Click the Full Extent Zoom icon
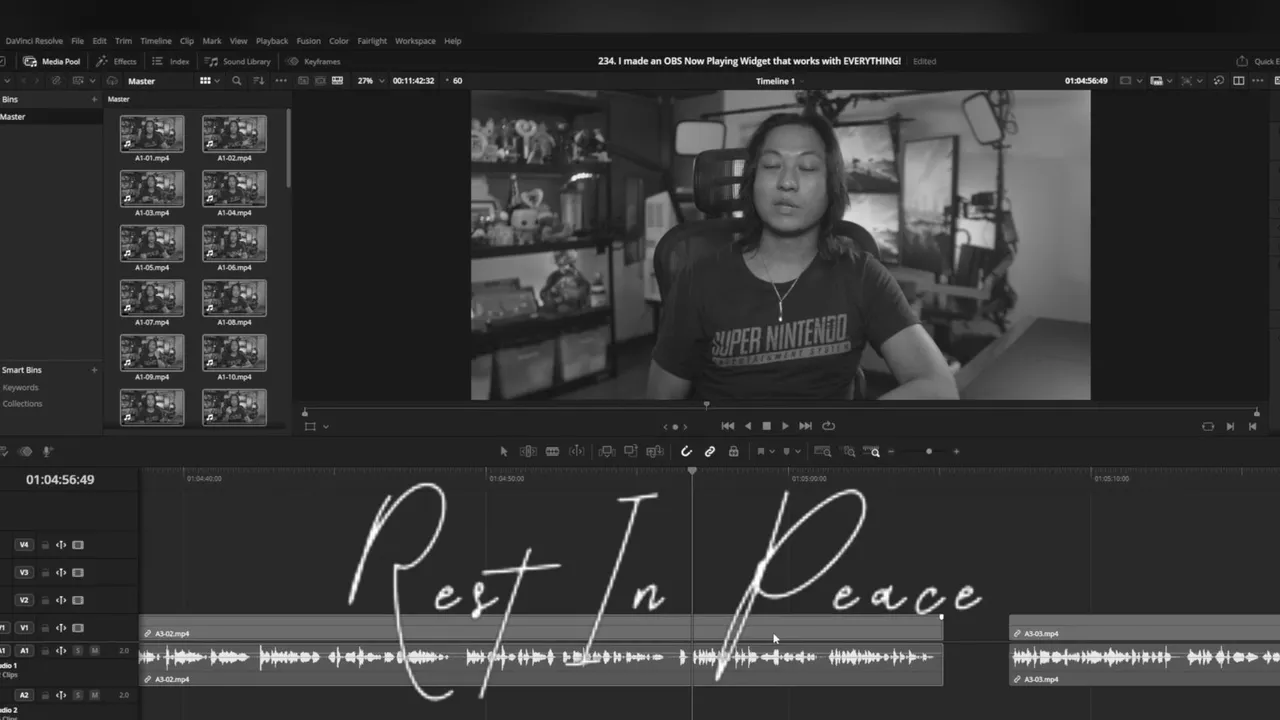The width and height of the screenshot is (1280, 720). 823,452
